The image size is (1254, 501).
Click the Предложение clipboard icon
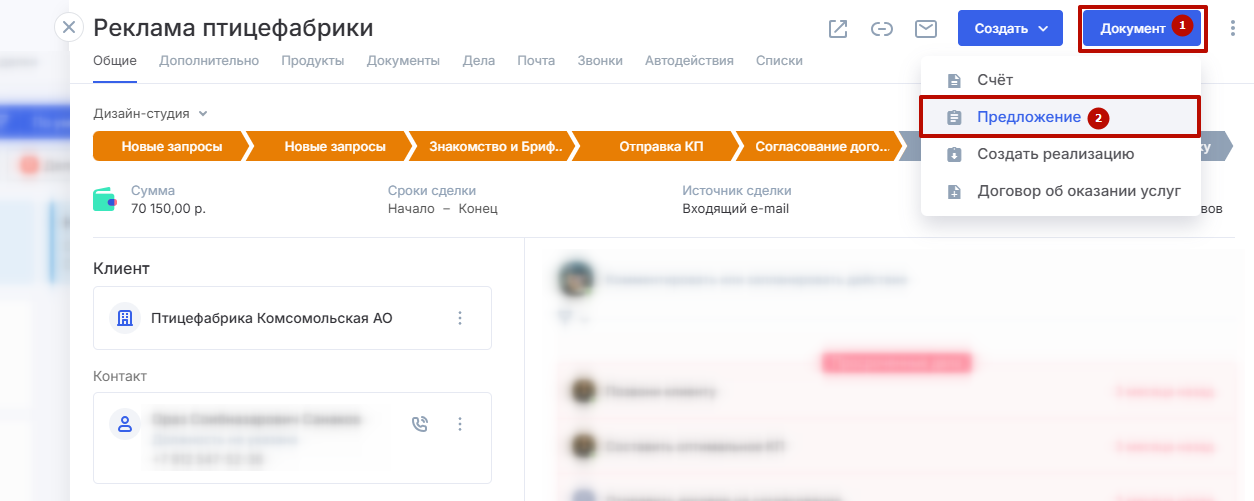(954, 118)
